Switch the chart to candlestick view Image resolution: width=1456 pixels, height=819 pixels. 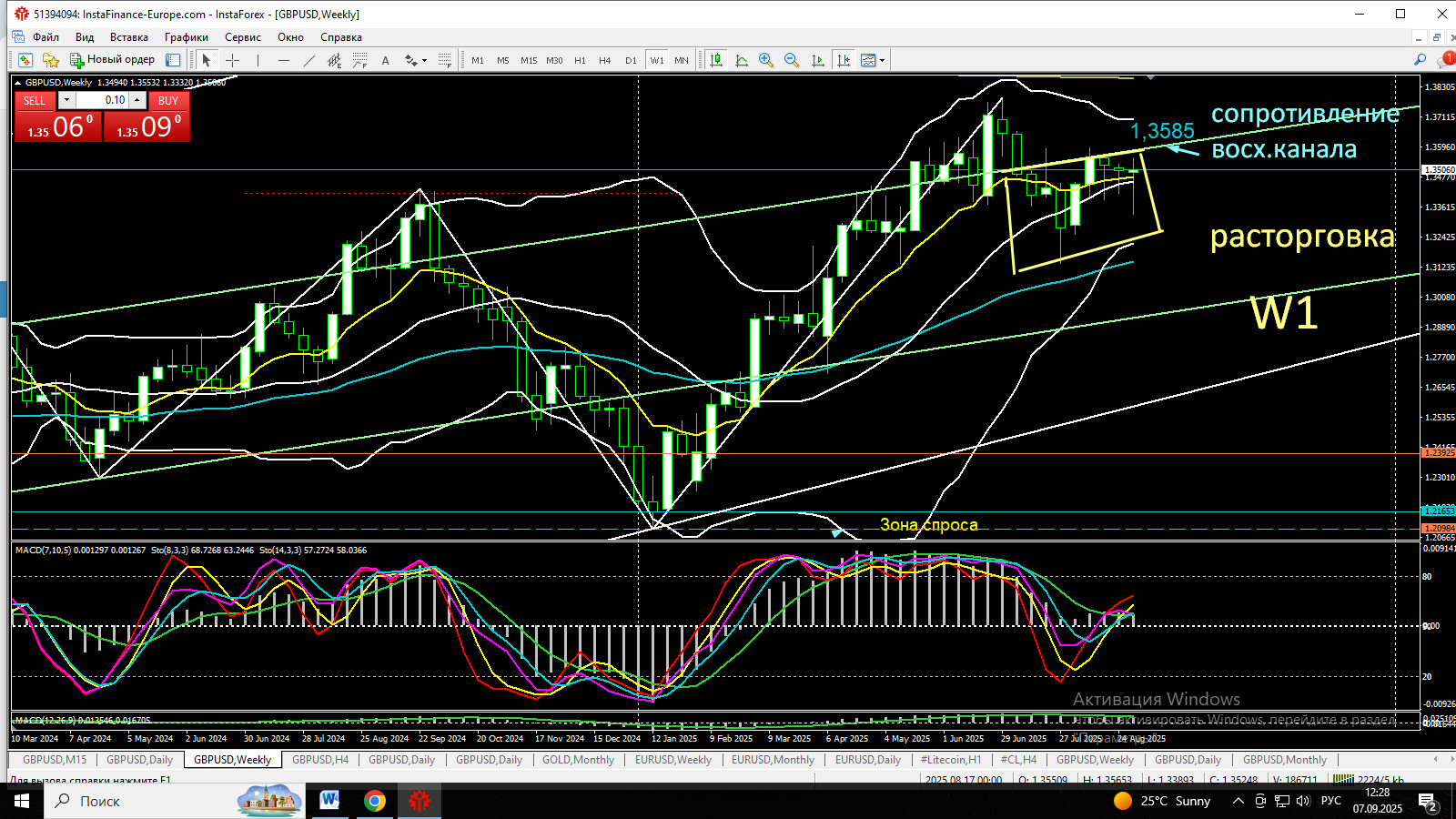[716, 60]
